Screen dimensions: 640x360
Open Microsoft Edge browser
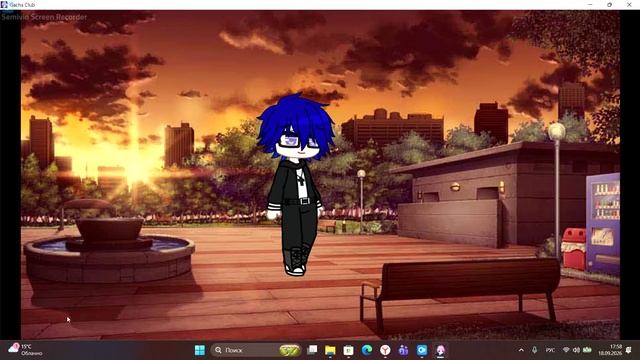tap(367, 350)
